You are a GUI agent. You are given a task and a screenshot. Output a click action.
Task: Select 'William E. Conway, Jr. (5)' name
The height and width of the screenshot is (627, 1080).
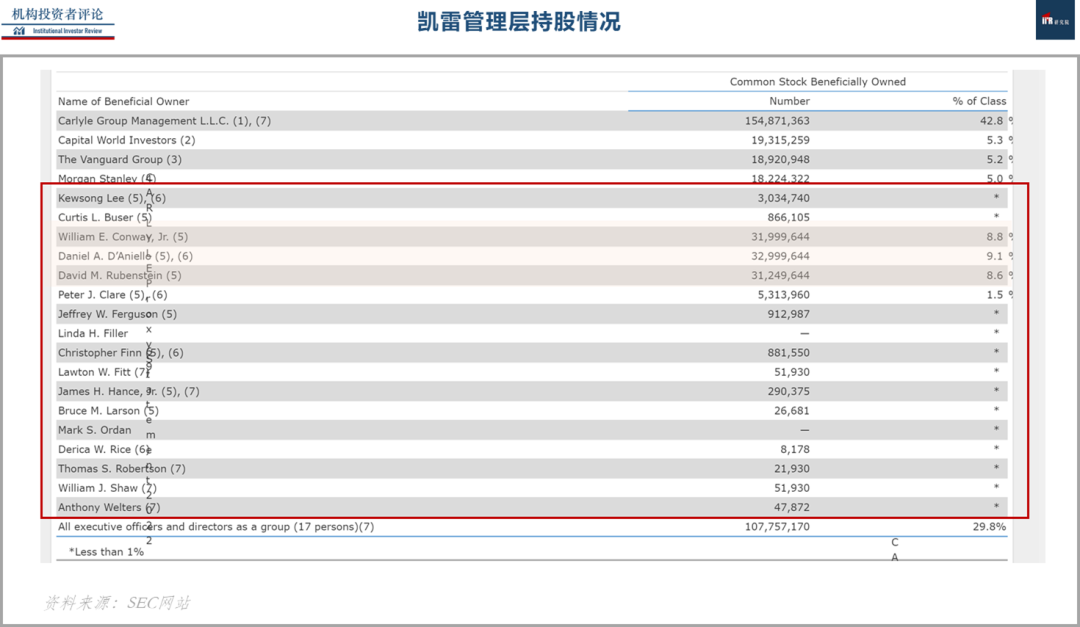click(123, 236)
